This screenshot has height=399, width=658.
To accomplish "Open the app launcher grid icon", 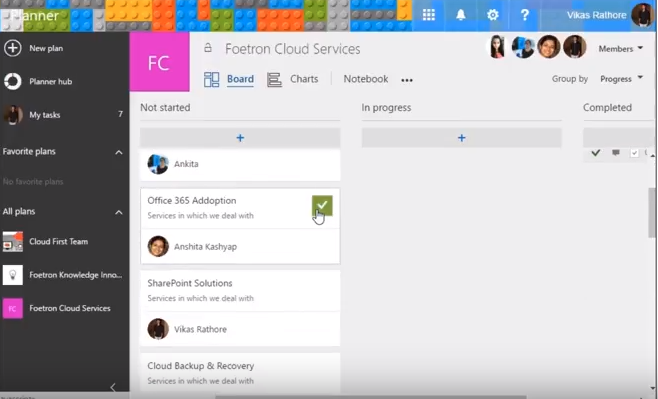I will click(x=428, y=15).
